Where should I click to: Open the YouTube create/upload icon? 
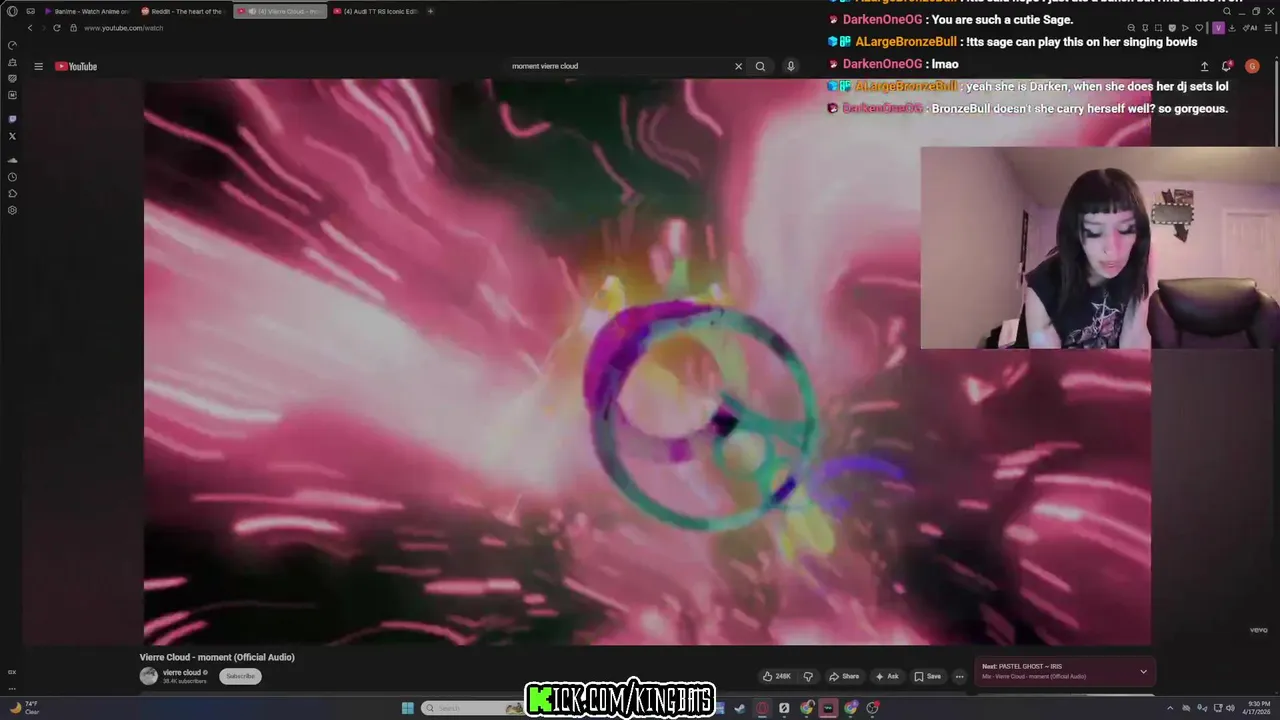tap(1204, 66)
